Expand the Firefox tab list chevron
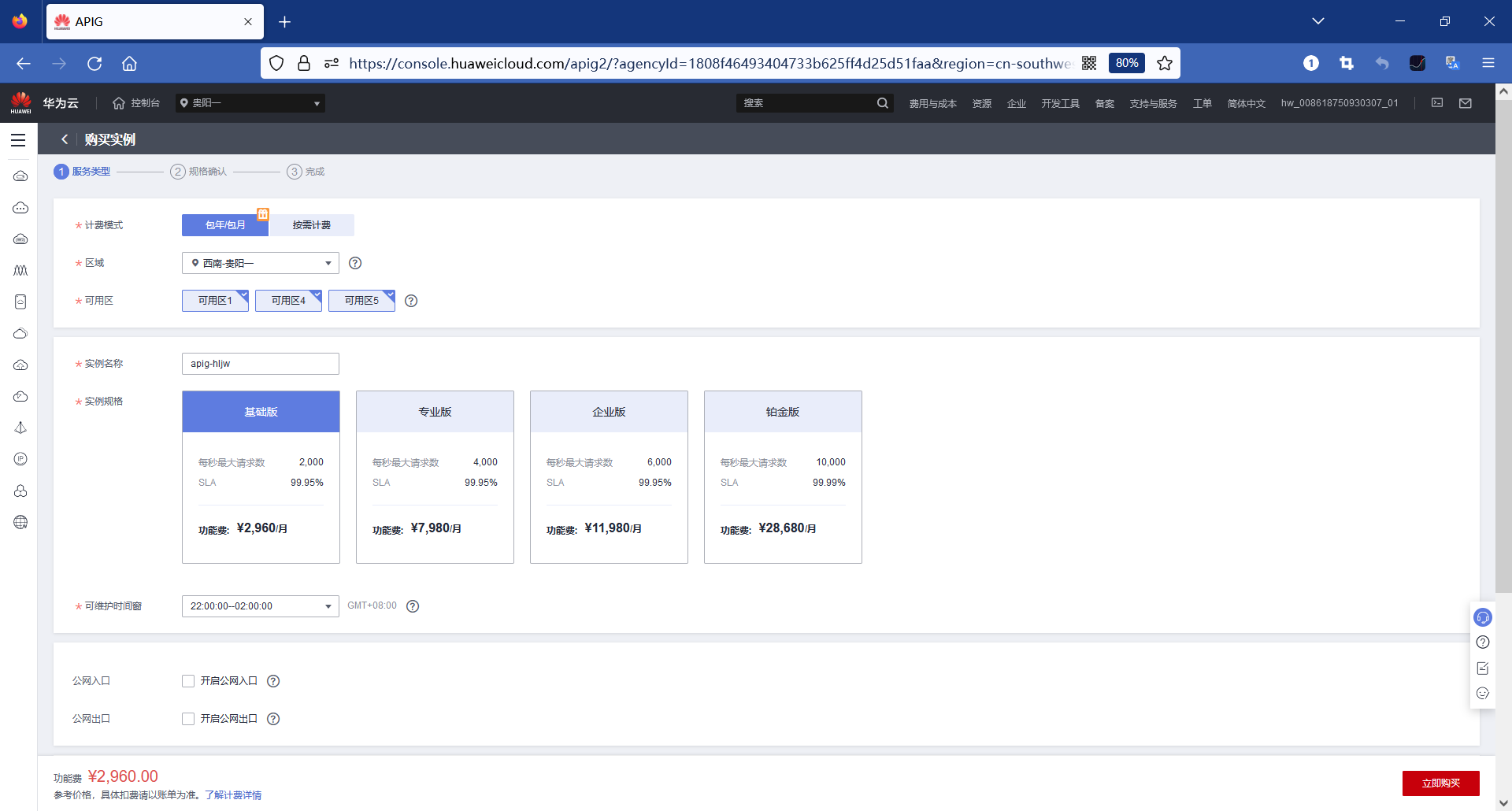This screenshot has height=811, width=1512. pyautogui.click(x=1318, y=21)
